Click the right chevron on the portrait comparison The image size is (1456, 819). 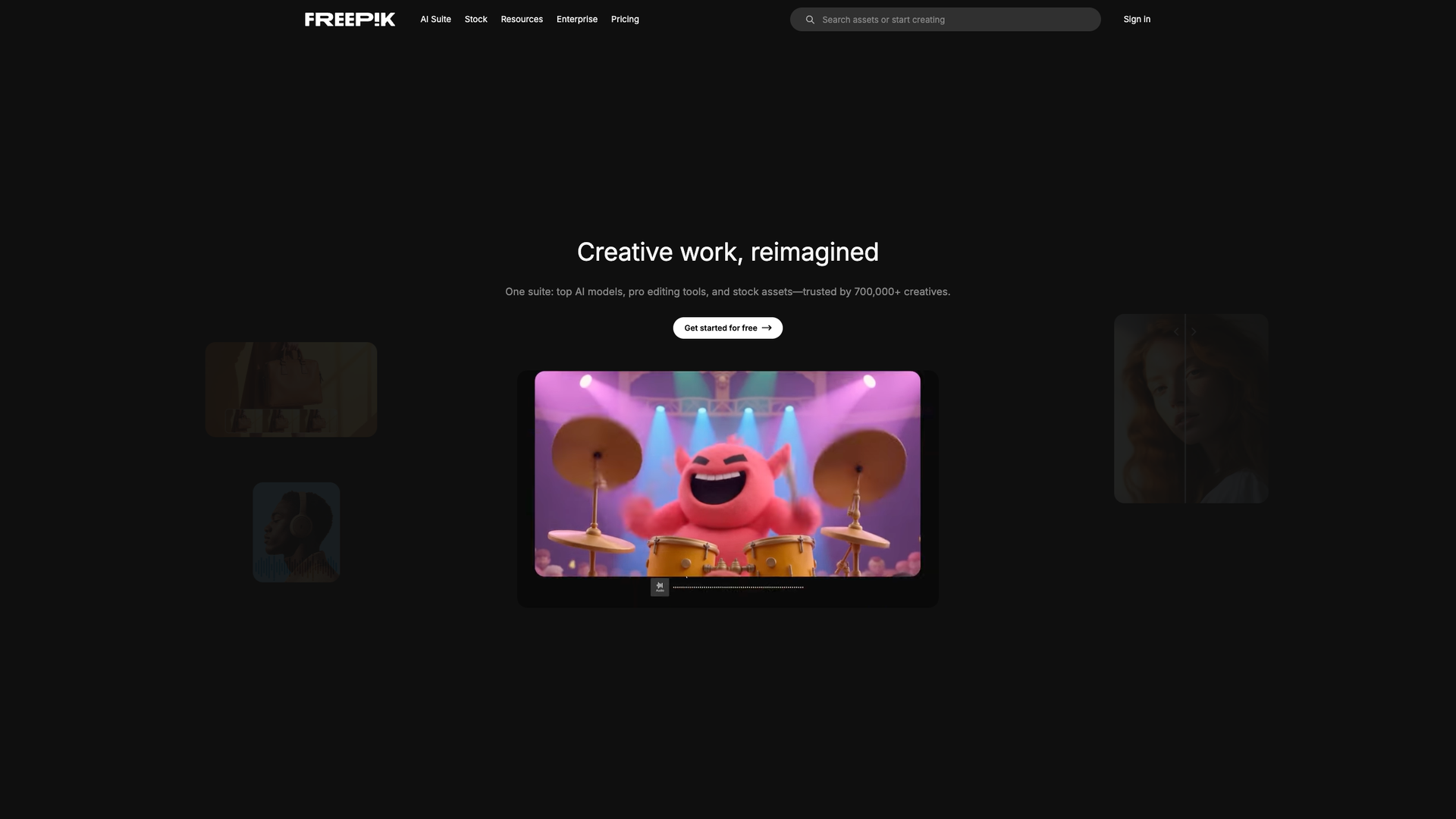[1192, 331]
